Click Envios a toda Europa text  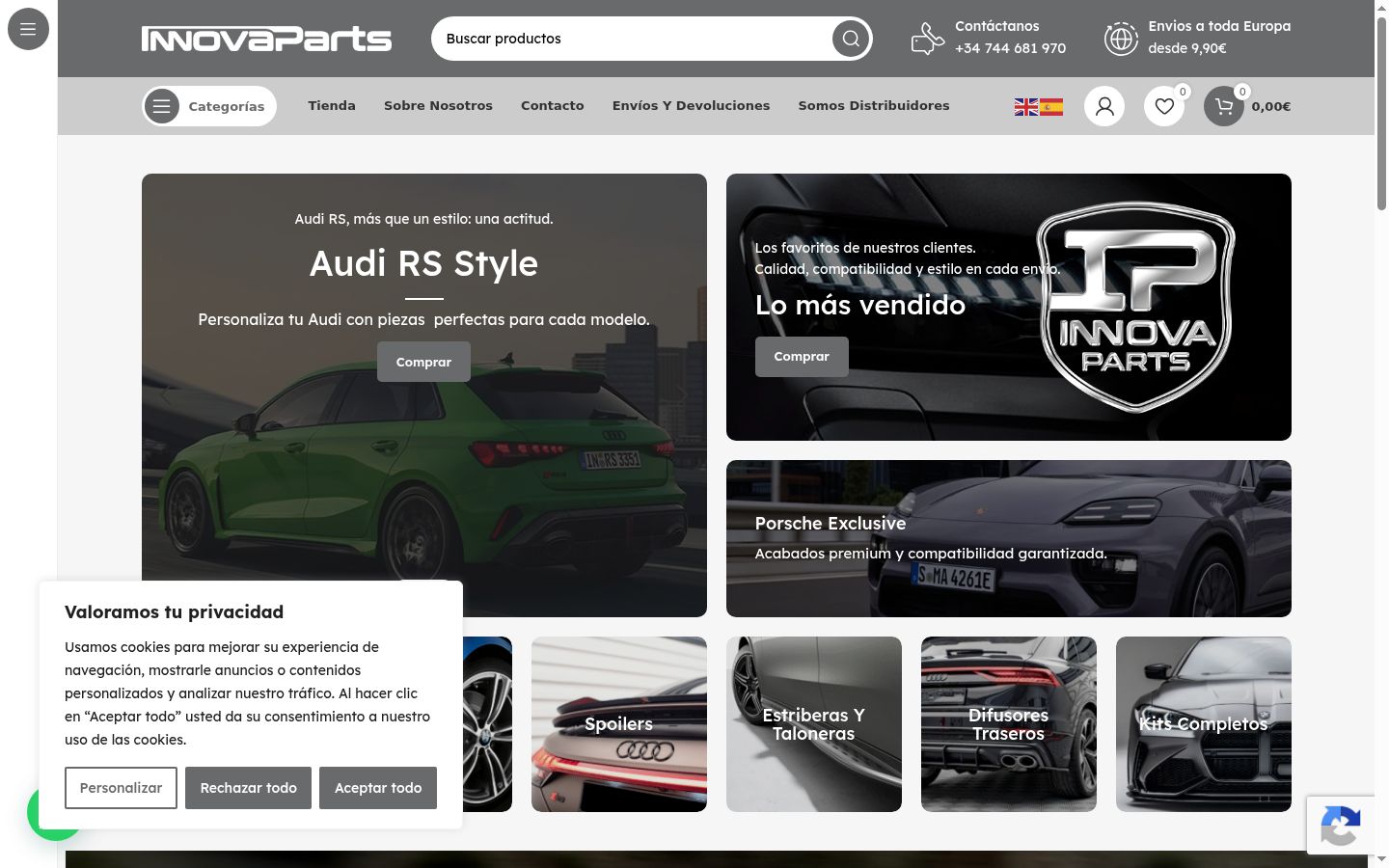pyautogui.click(x=1219, y=26)
